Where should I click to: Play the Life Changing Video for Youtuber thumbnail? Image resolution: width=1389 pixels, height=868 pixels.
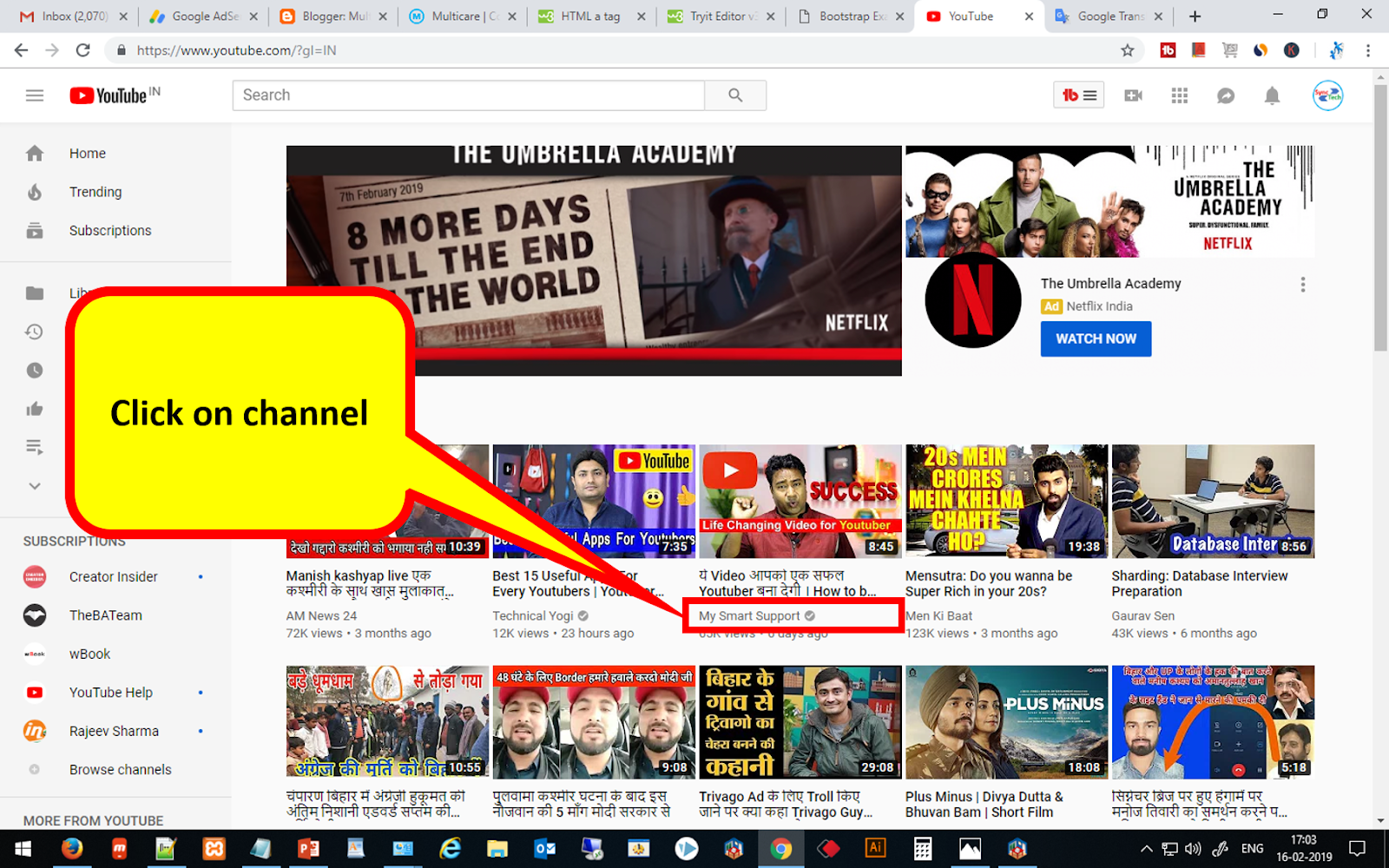coord(800,502)
